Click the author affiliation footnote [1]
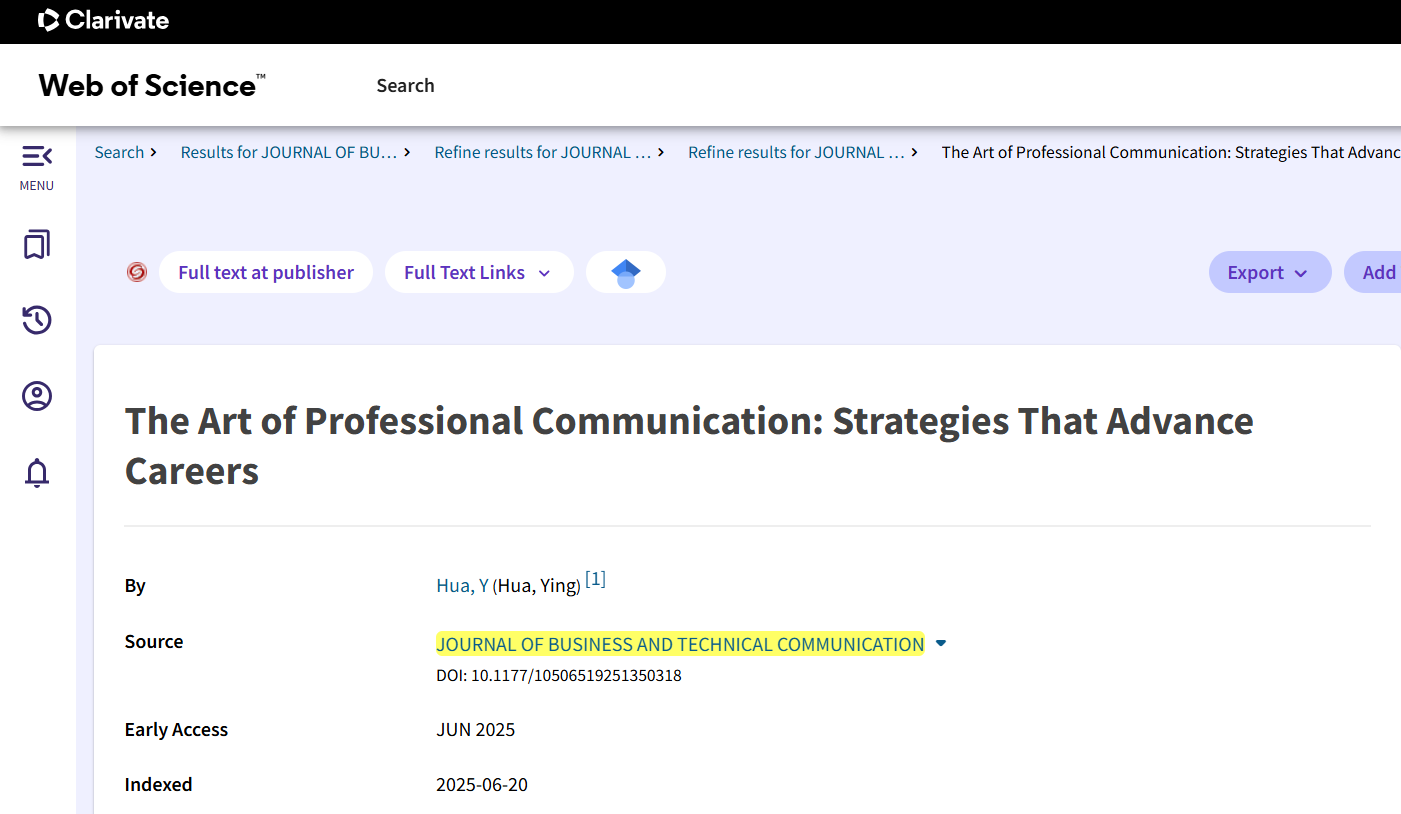This screenshot has height=814, width=1401. coord(595,580)
